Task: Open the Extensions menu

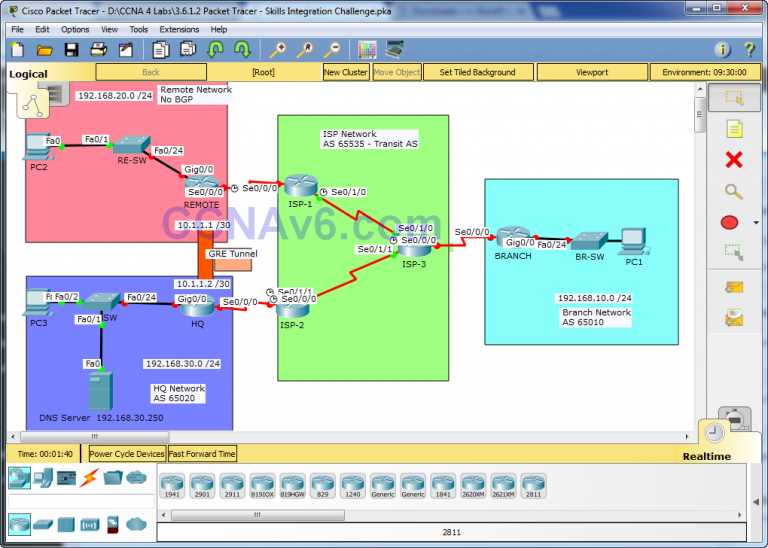Action: pyautogui.click(x=179, y=29)
